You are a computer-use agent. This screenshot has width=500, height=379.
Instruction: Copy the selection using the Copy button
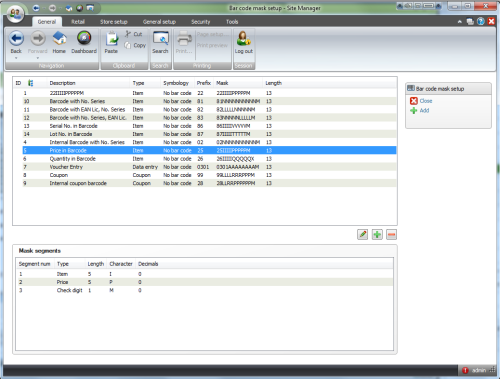tap(135, 45)
